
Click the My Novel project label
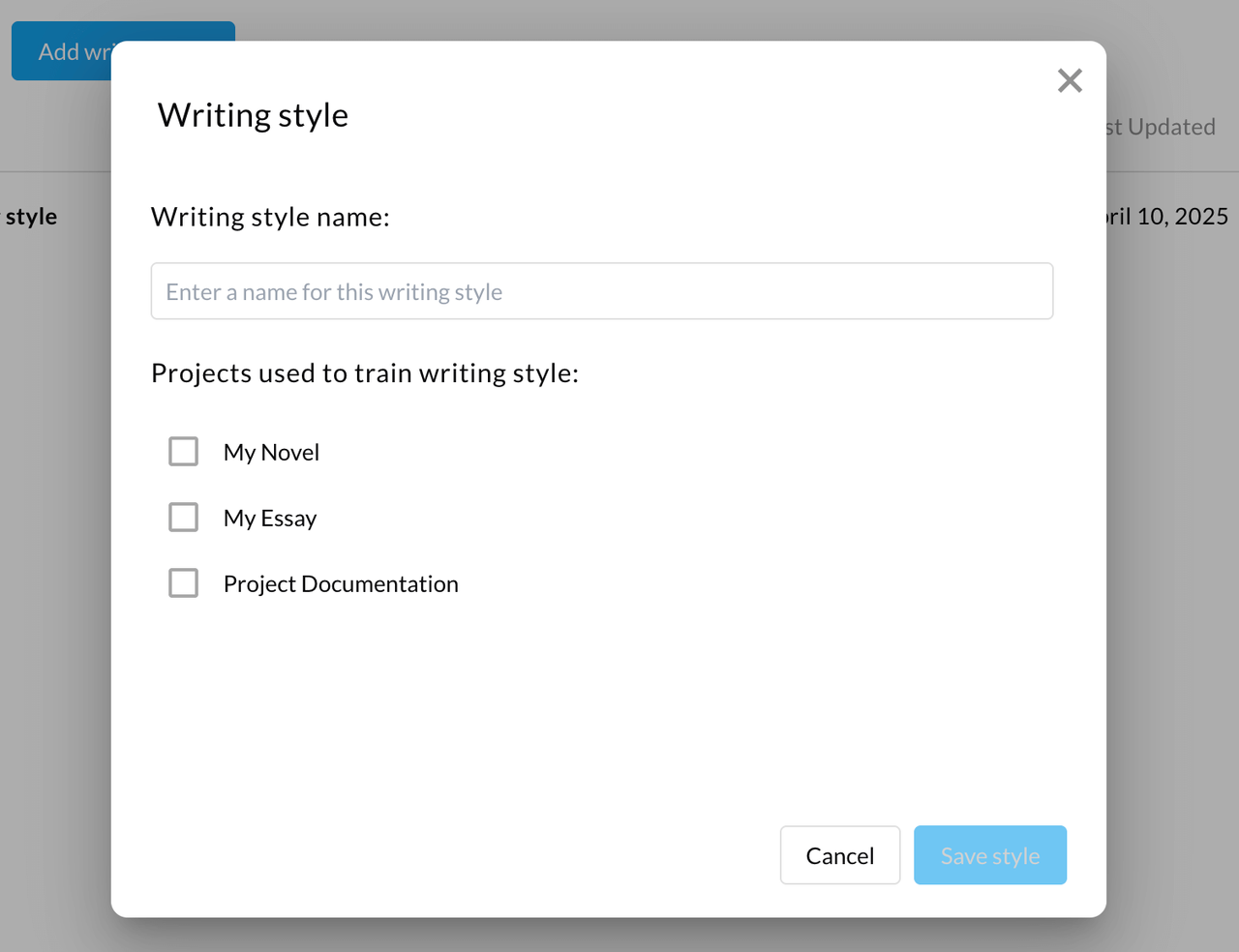271,453
